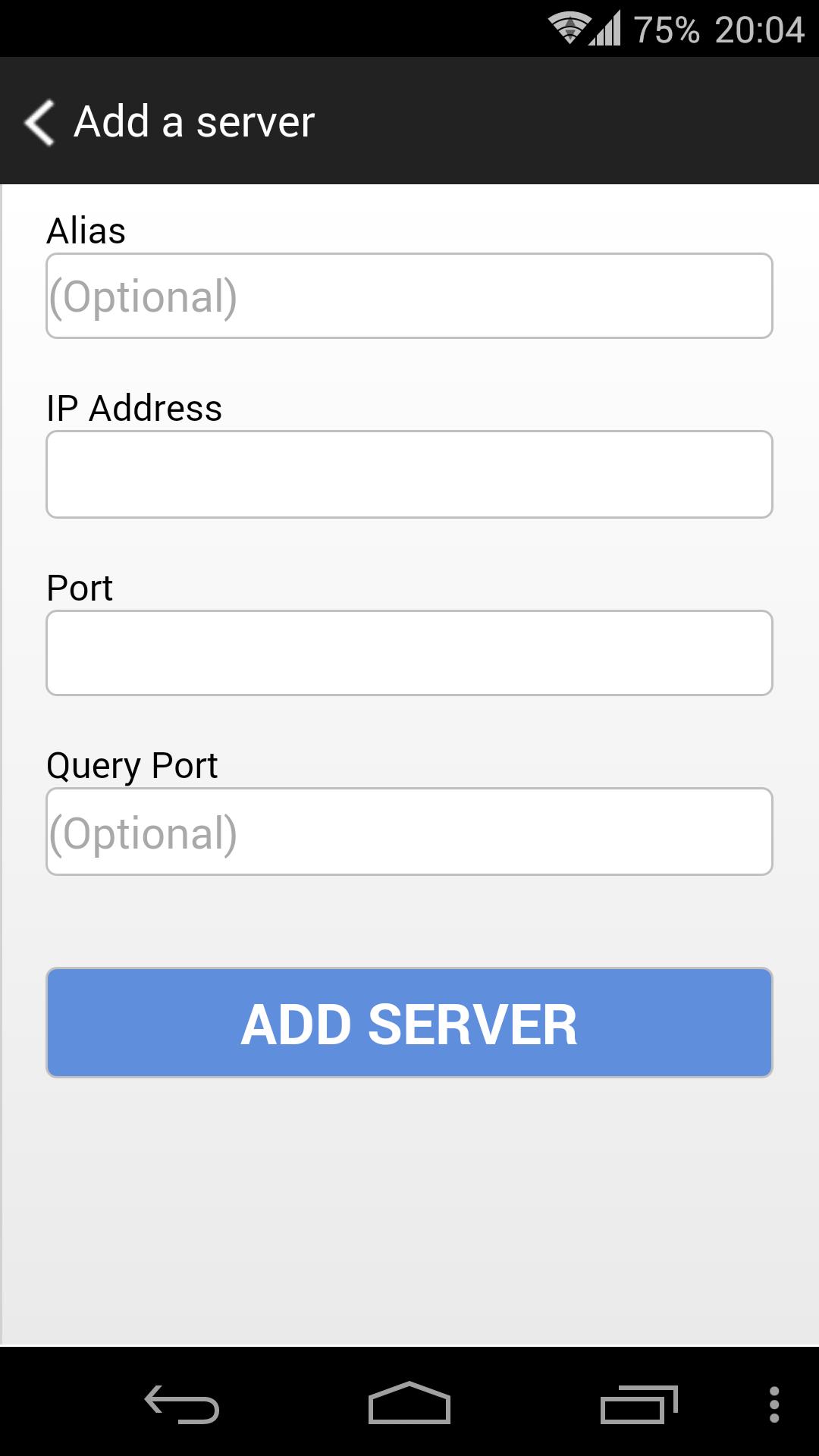This screenshot has width=819, height=1456.
Task: Tap the optional Query Port field
Action: (x=409, y=832)
